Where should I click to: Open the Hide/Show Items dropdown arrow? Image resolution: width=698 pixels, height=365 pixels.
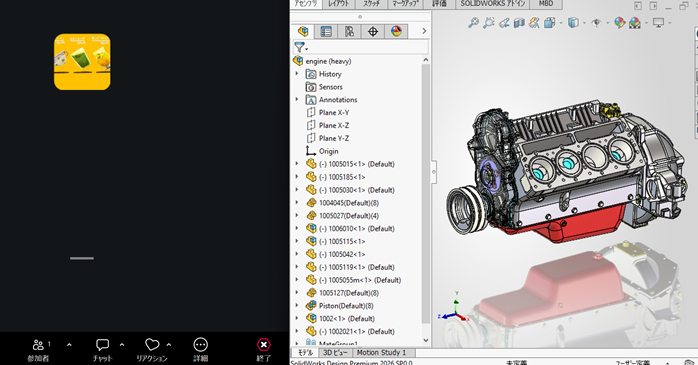click(x=607, y=23)
